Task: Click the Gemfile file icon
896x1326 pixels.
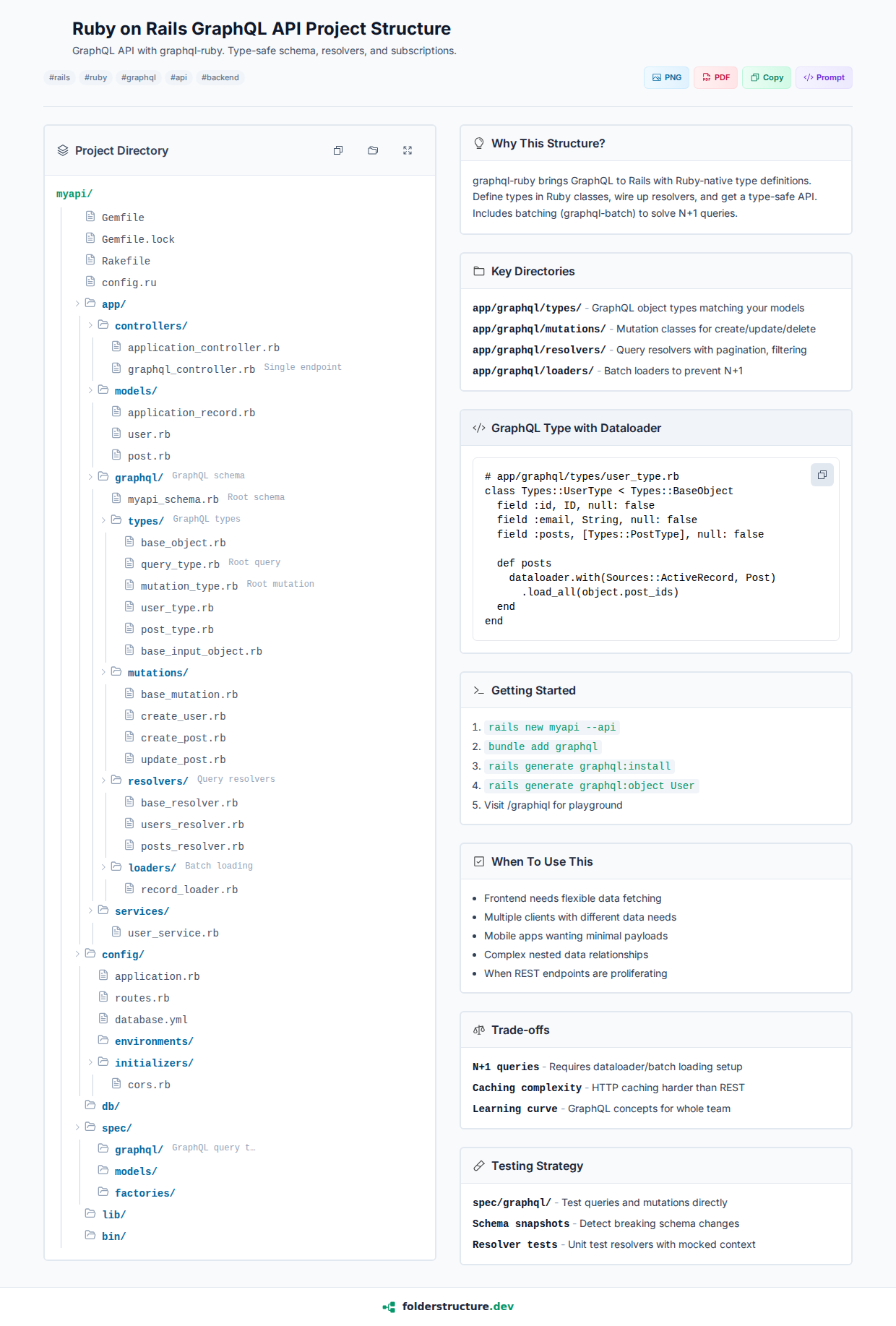Action: pyautogui.click(x=90, y=217)
